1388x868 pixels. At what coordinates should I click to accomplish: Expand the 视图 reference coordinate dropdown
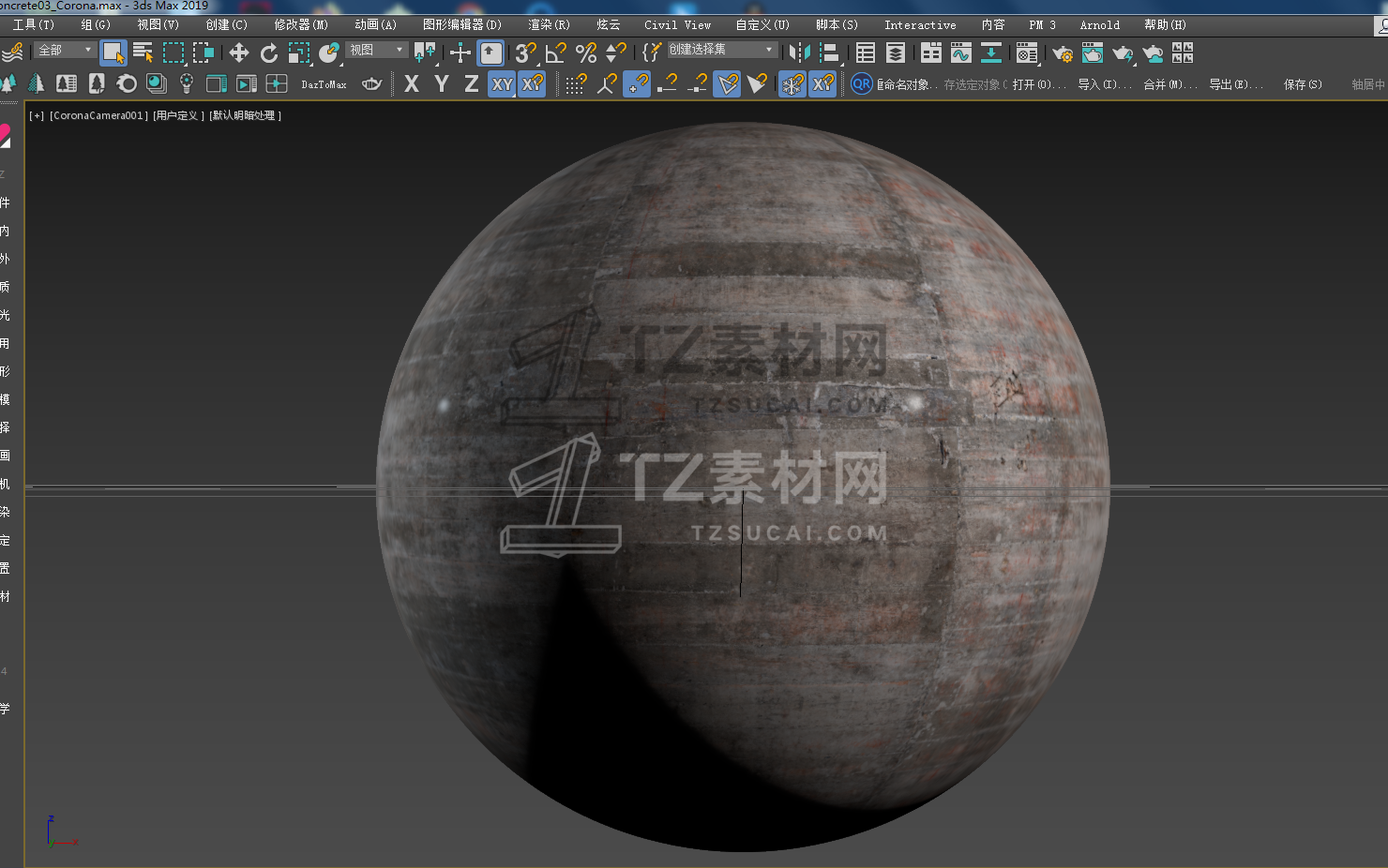click(377, 50)
